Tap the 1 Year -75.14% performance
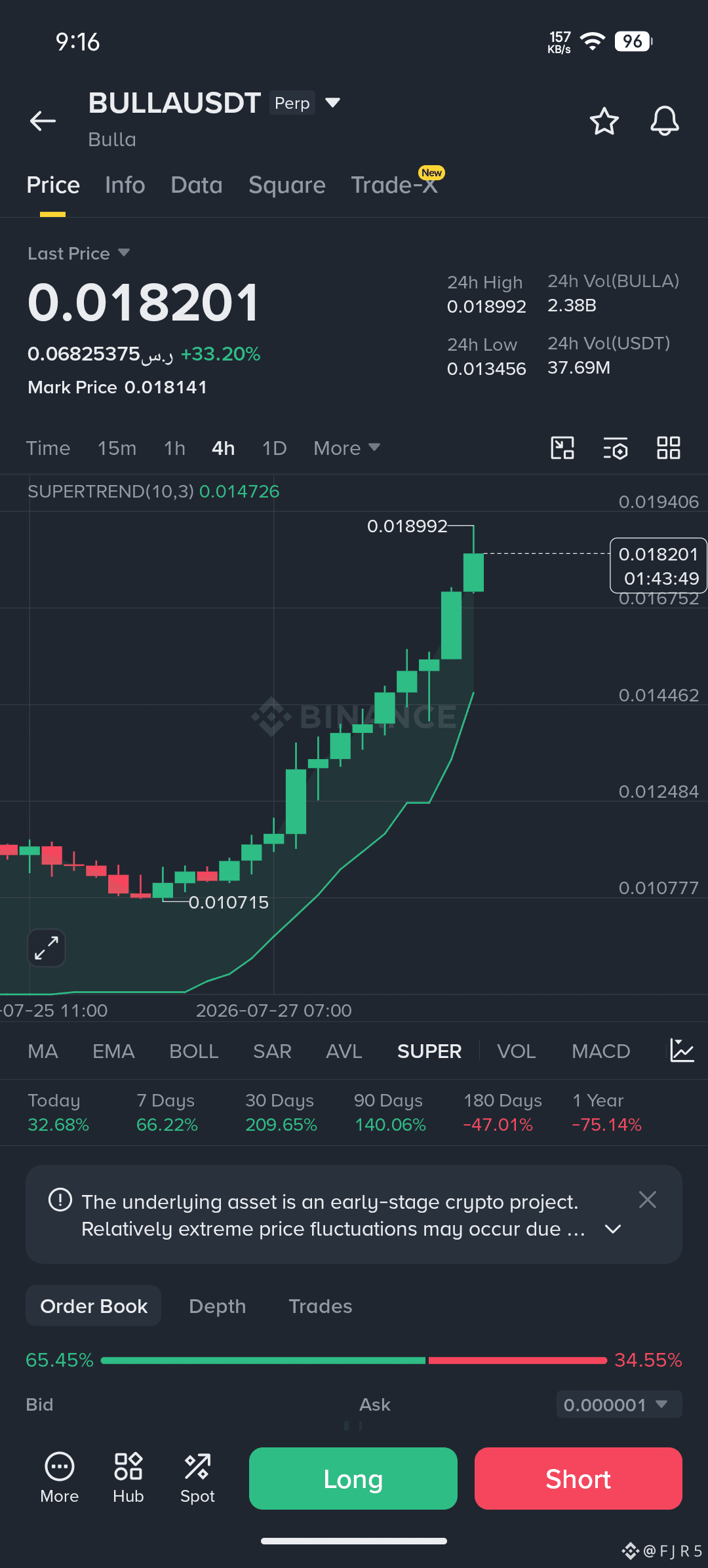The width and height of the screenshot is (708, 1568). [x=607, y=1112]
